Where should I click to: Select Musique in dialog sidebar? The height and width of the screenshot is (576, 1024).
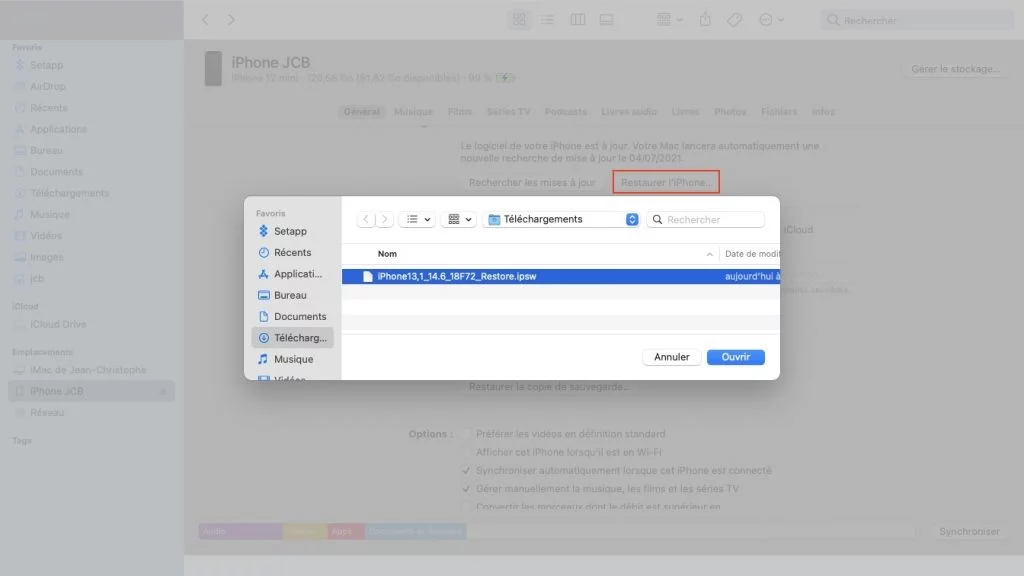tap(292, 359)
